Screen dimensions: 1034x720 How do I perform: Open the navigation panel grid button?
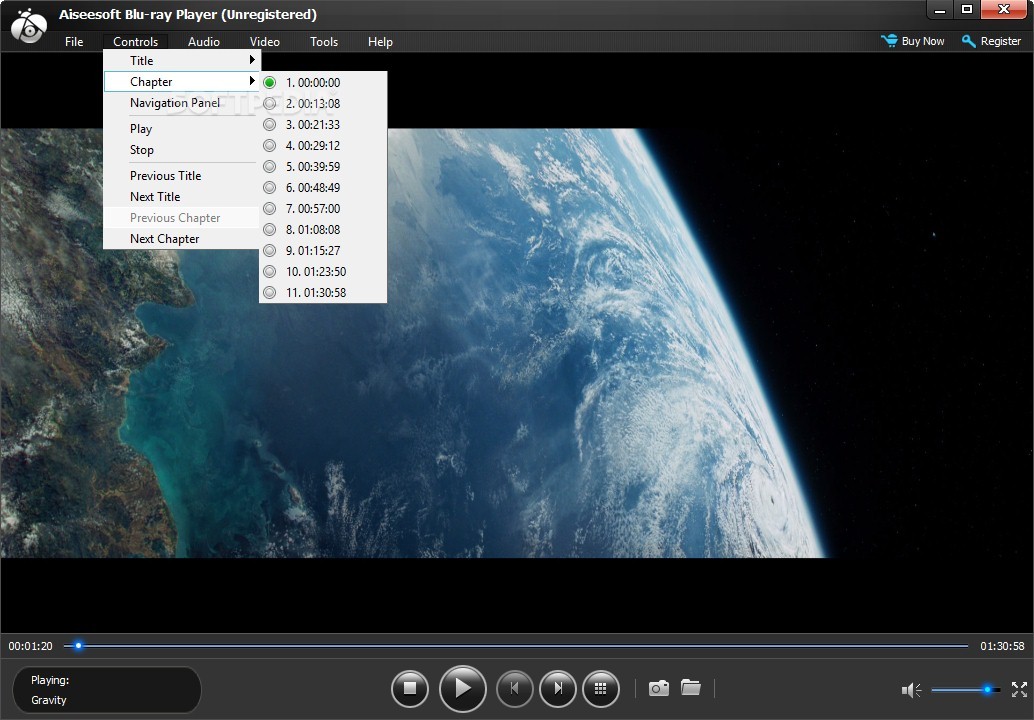[x=601, y=688]
